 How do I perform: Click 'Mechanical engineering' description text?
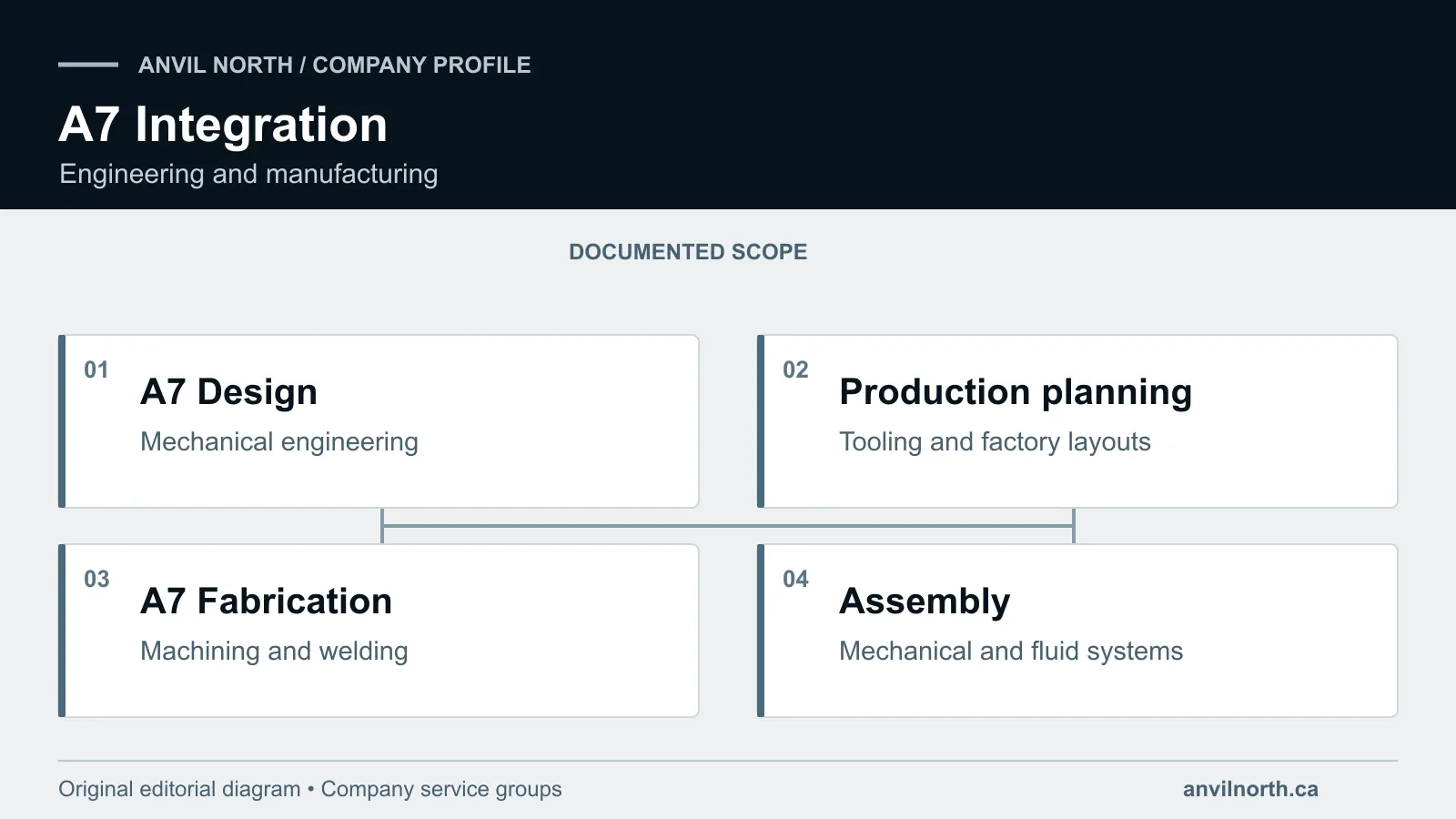(x=279, y=442)
